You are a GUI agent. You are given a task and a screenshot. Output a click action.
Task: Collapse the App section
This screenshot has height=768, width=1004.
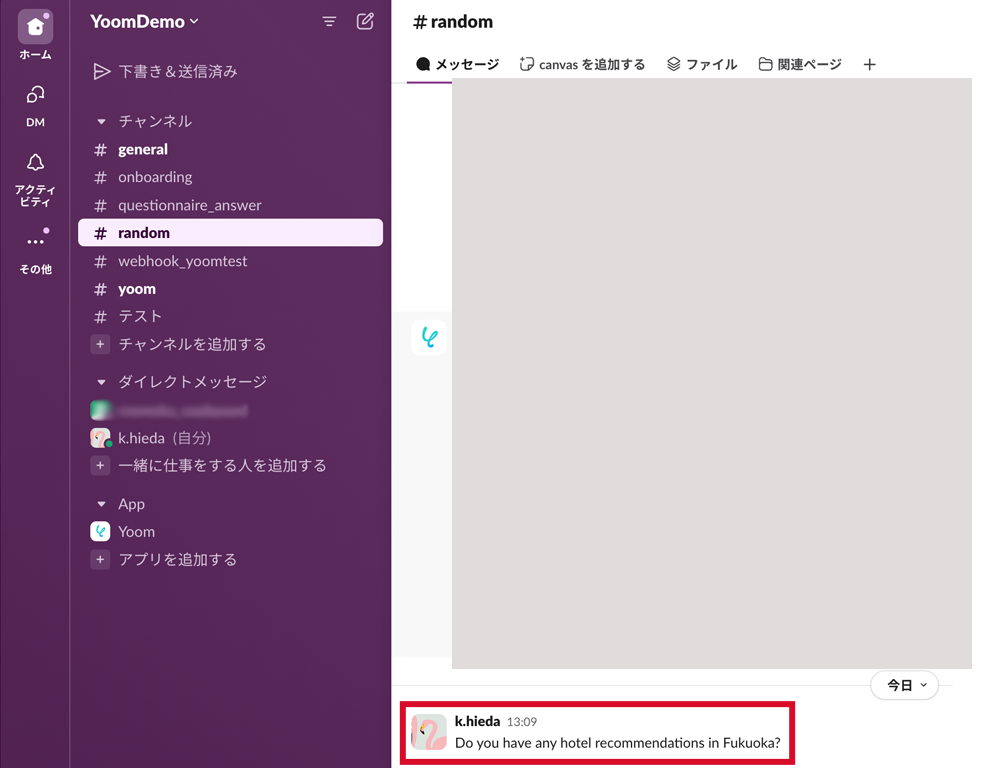[101, 504]
